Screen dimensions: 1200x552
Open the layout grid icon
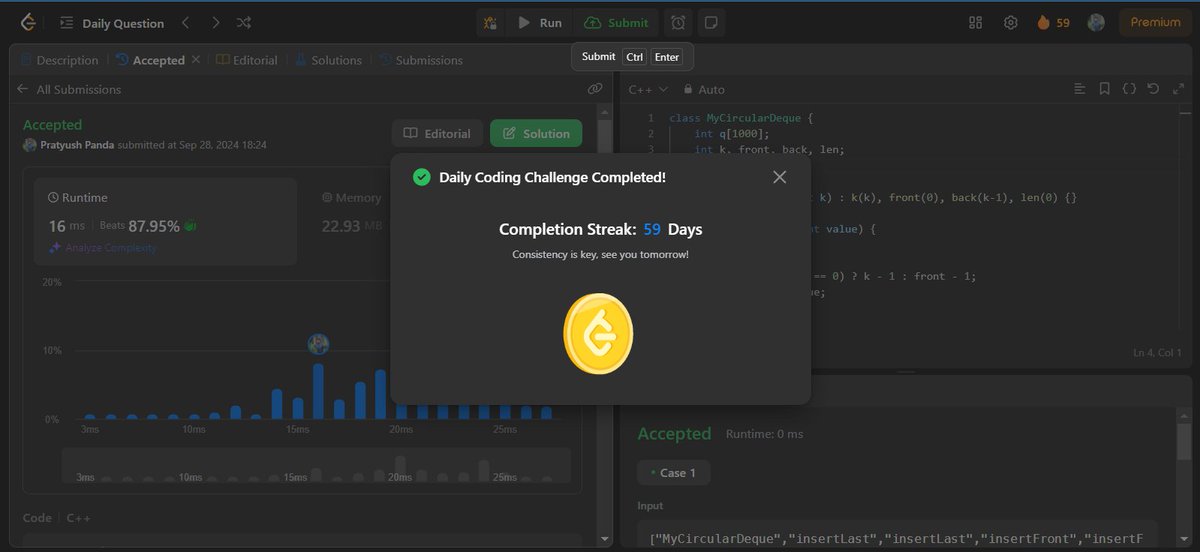pos(976,22)
